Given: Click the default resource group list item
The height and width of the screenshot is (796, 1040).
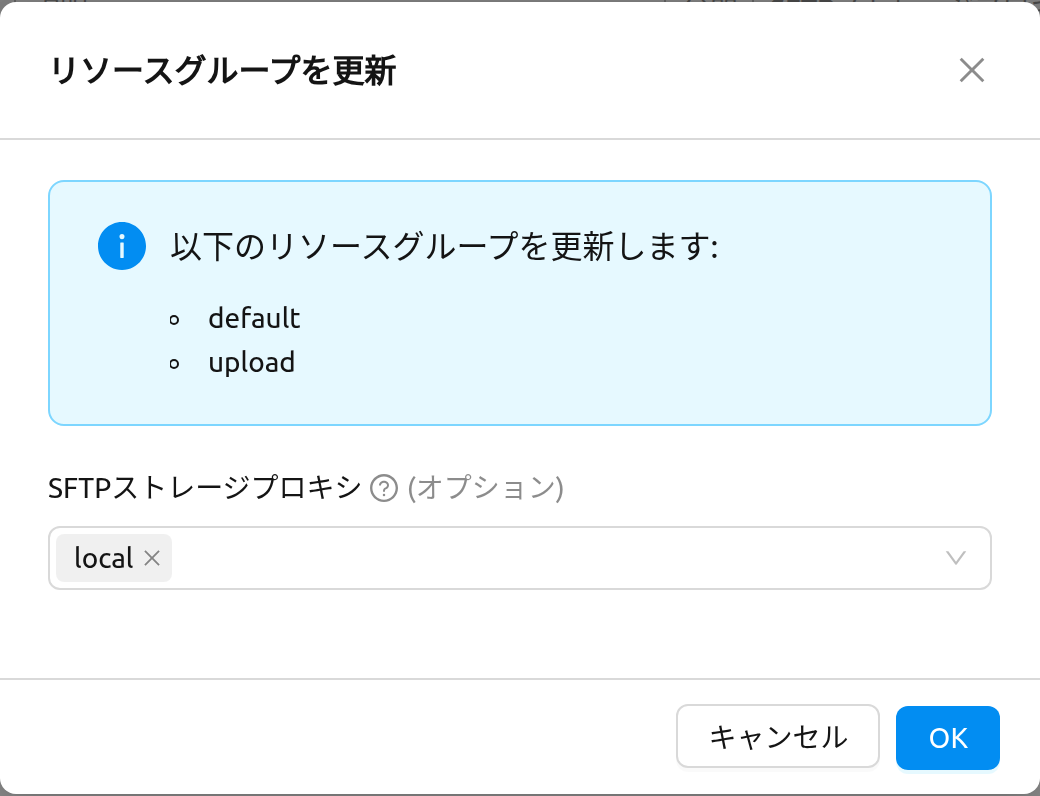Looking at the screenshot, I should (x=254, y=318).
